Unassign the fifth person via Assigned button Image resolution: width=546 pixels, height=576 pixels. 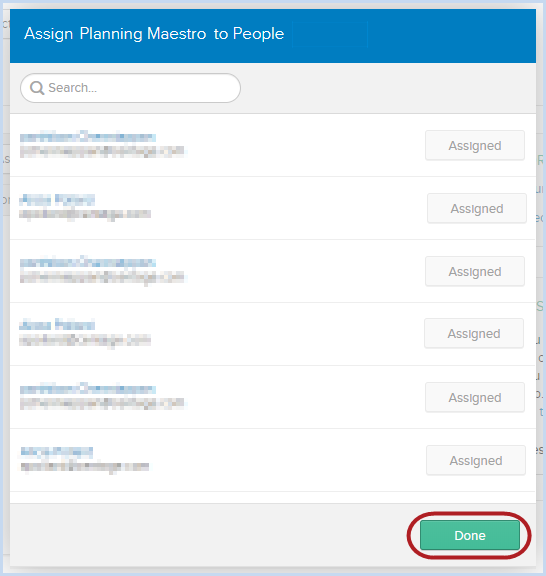475,397
